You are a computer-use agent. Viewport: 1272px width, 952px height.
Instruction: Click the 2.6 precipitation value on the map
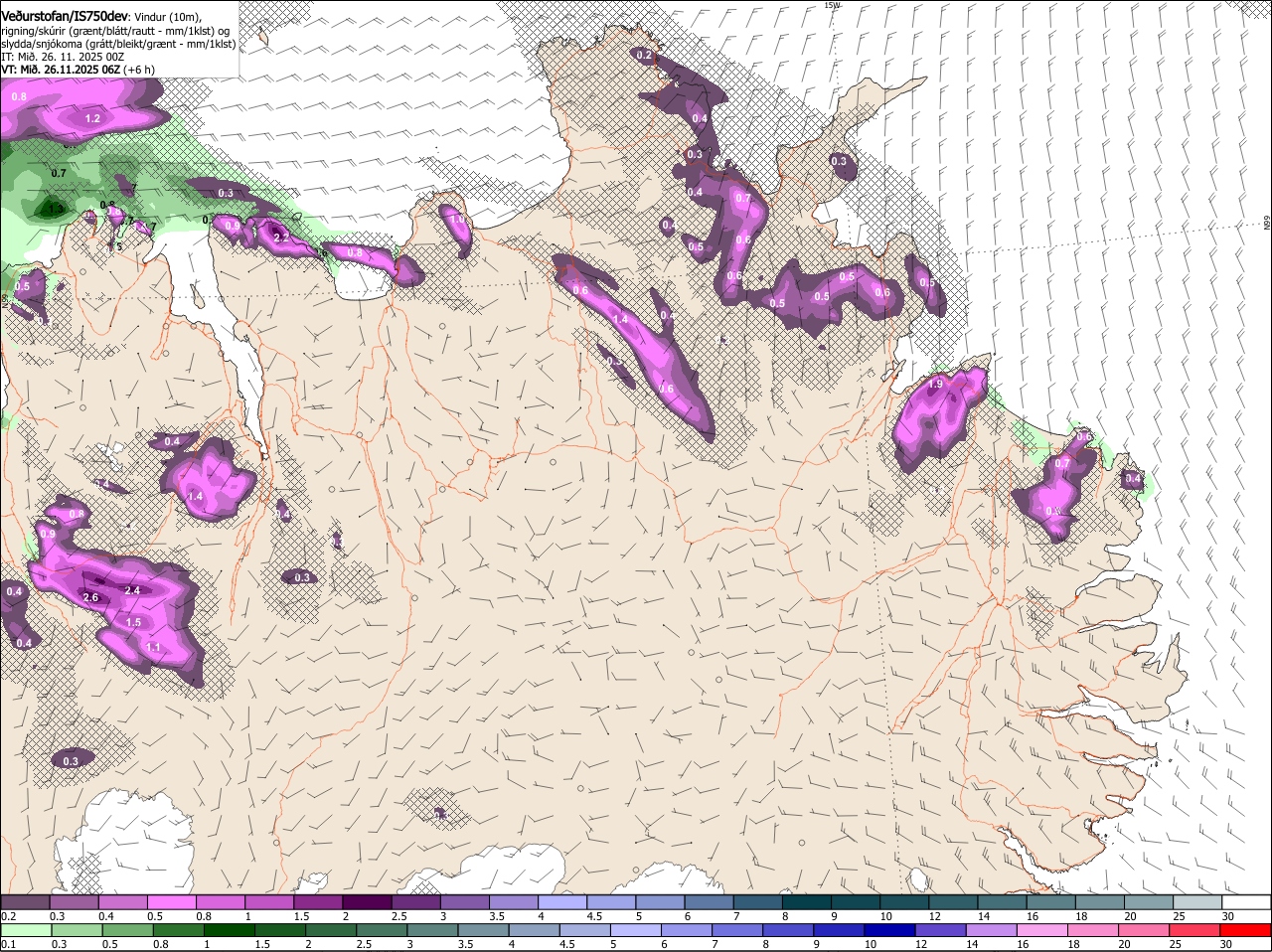(x=90, y=597)
